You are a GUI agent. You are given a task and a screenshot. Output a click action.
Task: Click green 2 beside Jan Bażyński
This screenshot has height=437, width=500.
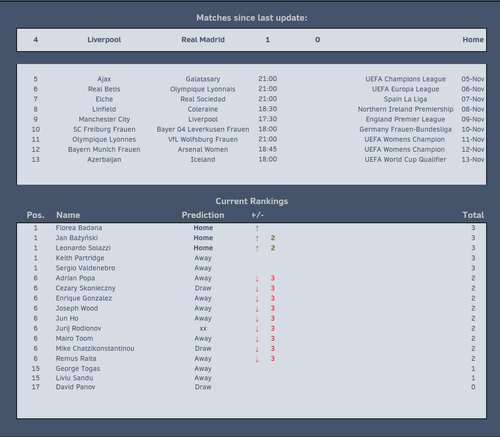(x=273, y=238)
